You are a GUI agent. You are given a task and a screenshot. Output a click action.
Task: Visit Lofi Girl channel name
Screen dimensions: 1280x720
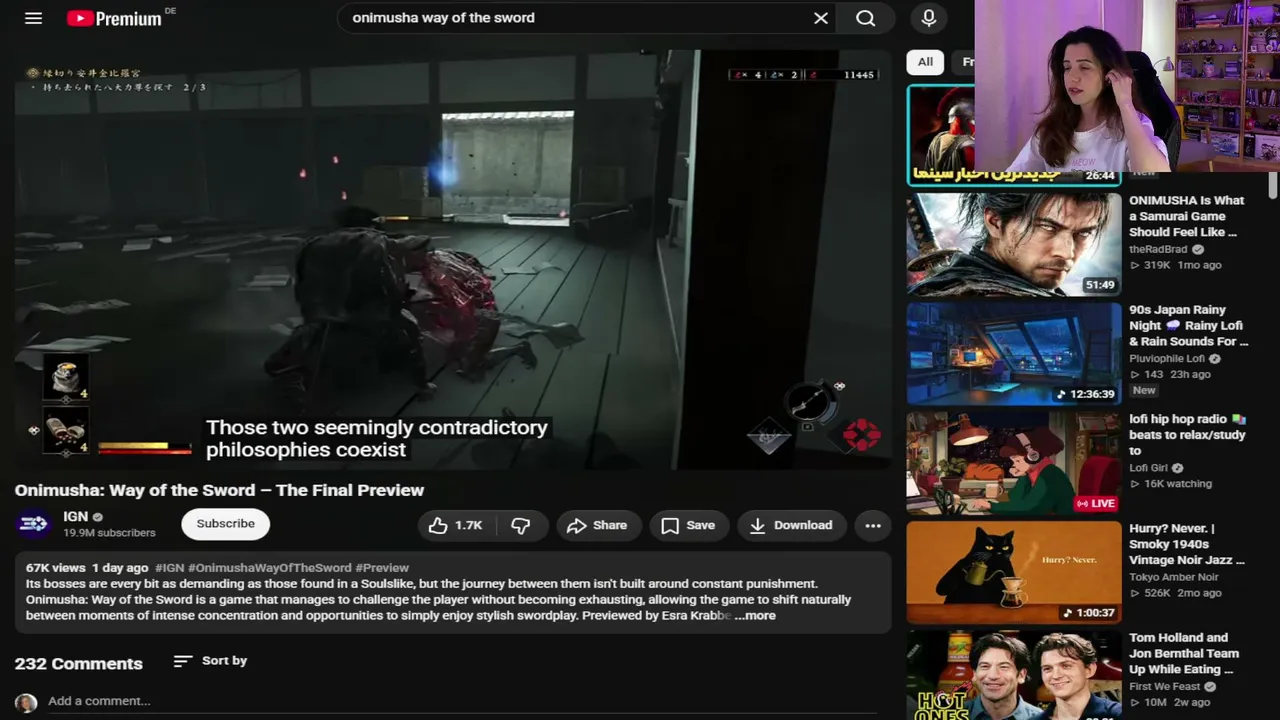1149,468
